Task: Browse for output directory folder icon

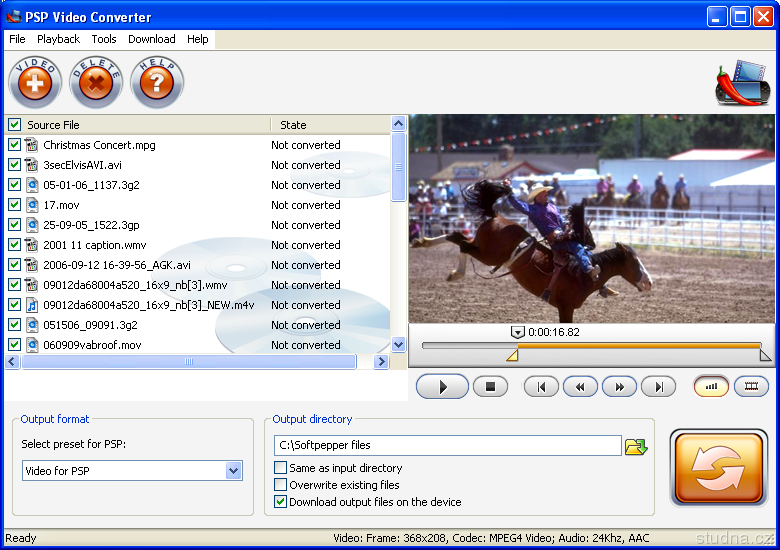Action: pos(636,446)
